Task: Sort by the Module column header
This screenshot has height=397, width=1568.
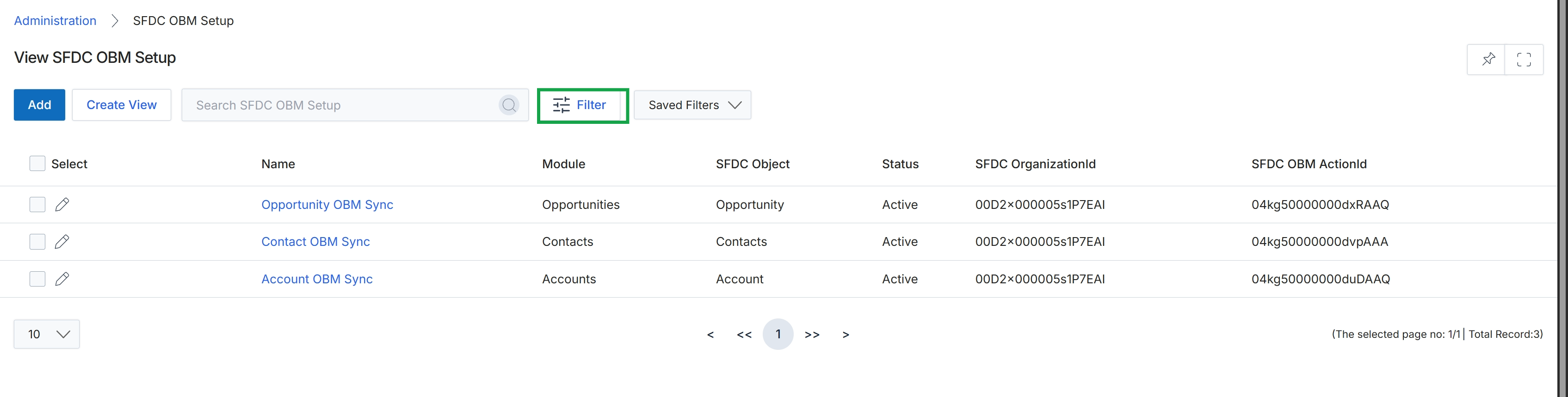Action: (564, 164)
